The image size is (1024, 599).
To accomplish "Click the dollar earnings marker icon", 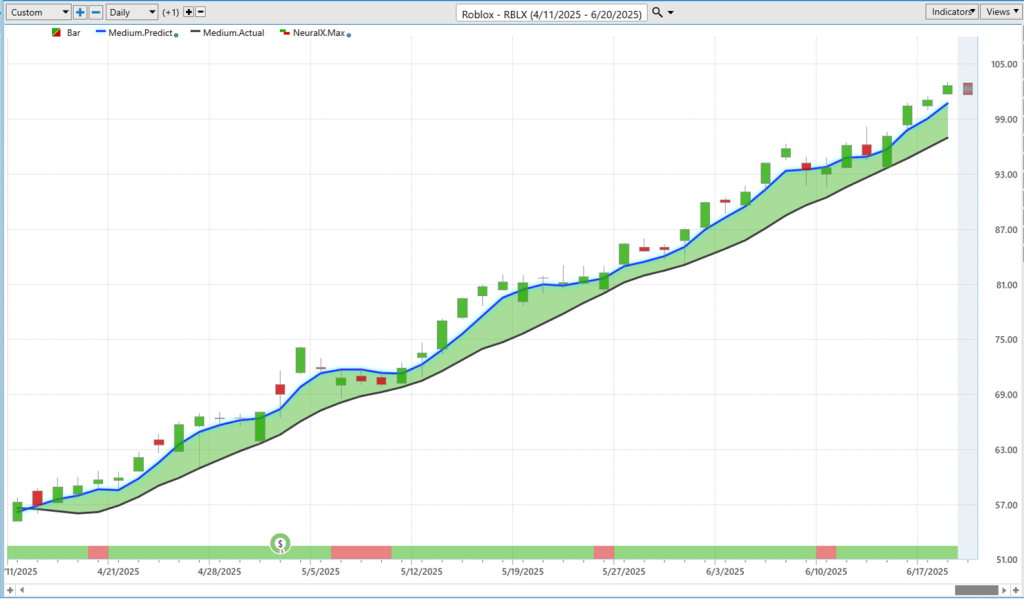I will coord(281,544).
